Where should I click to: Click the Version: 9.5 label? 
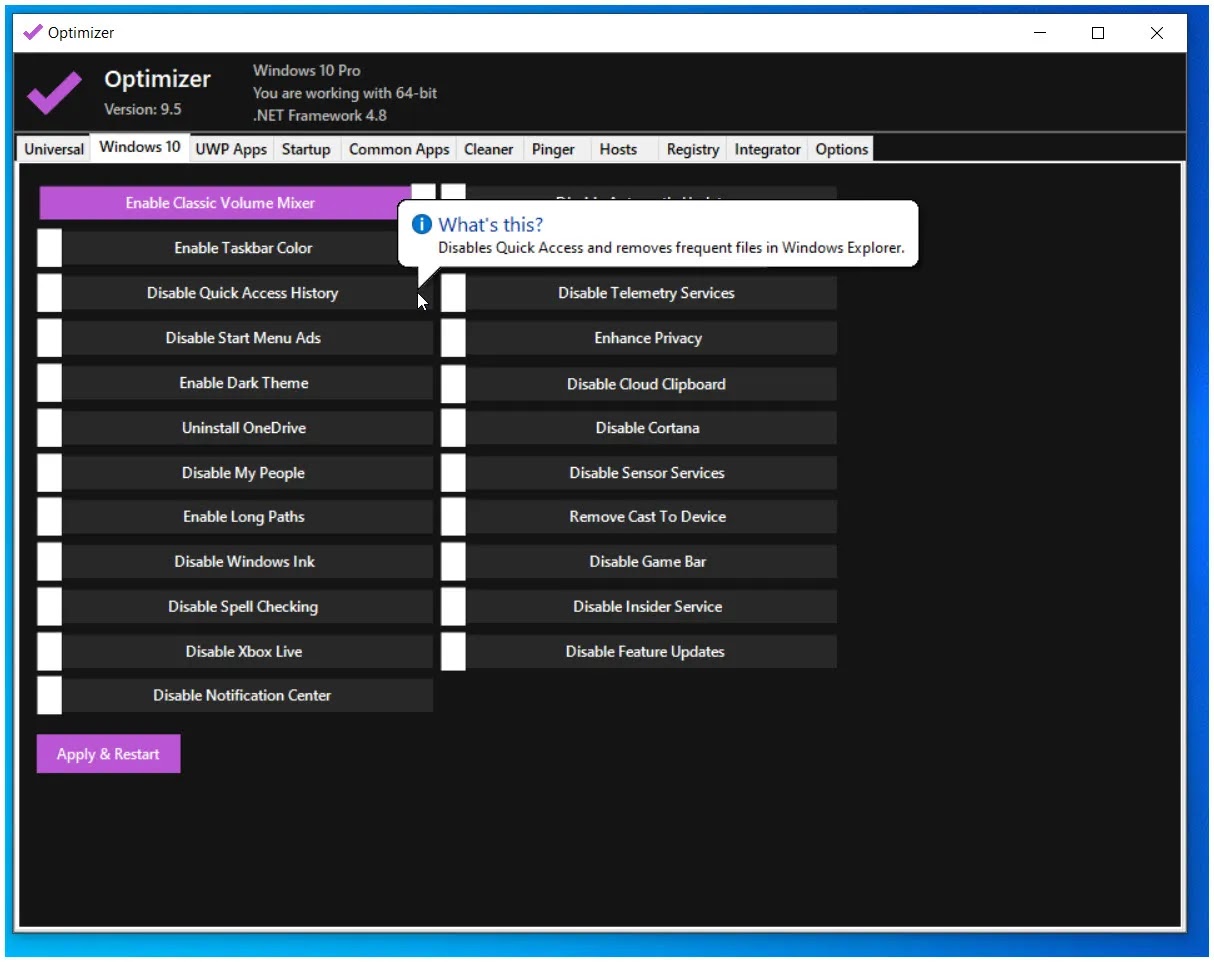(143, 109)
